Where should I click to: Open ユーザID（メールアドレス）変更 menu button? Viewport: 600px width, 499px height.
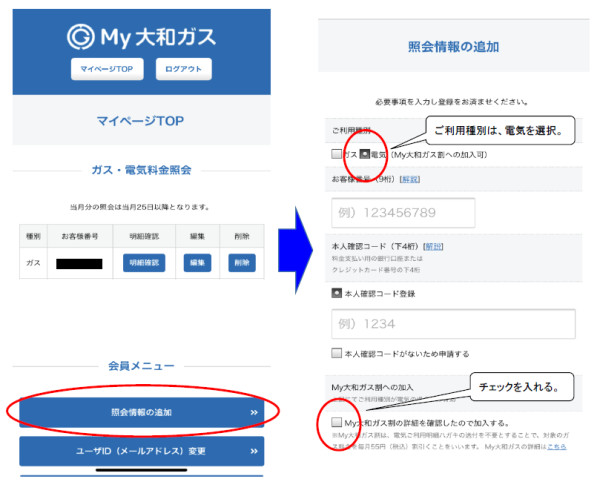coord(142,451)
